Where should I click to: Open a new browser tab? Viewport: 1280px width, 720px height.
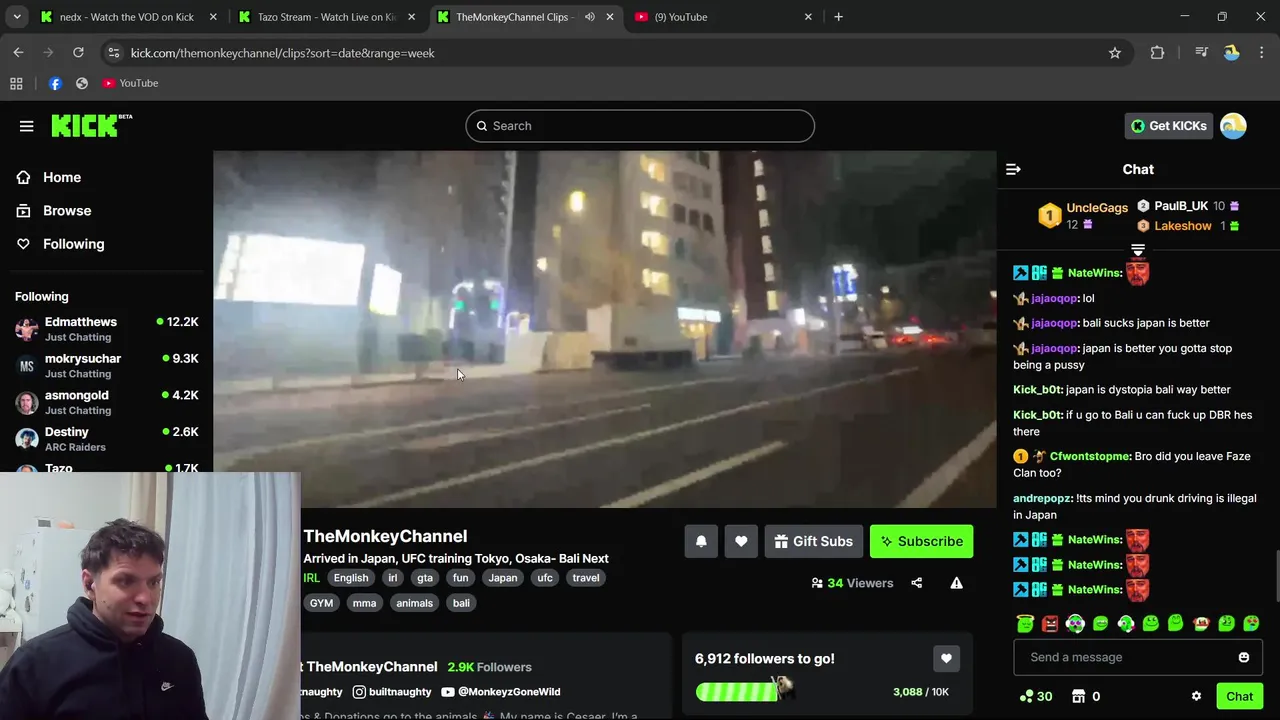coord(838,17)
